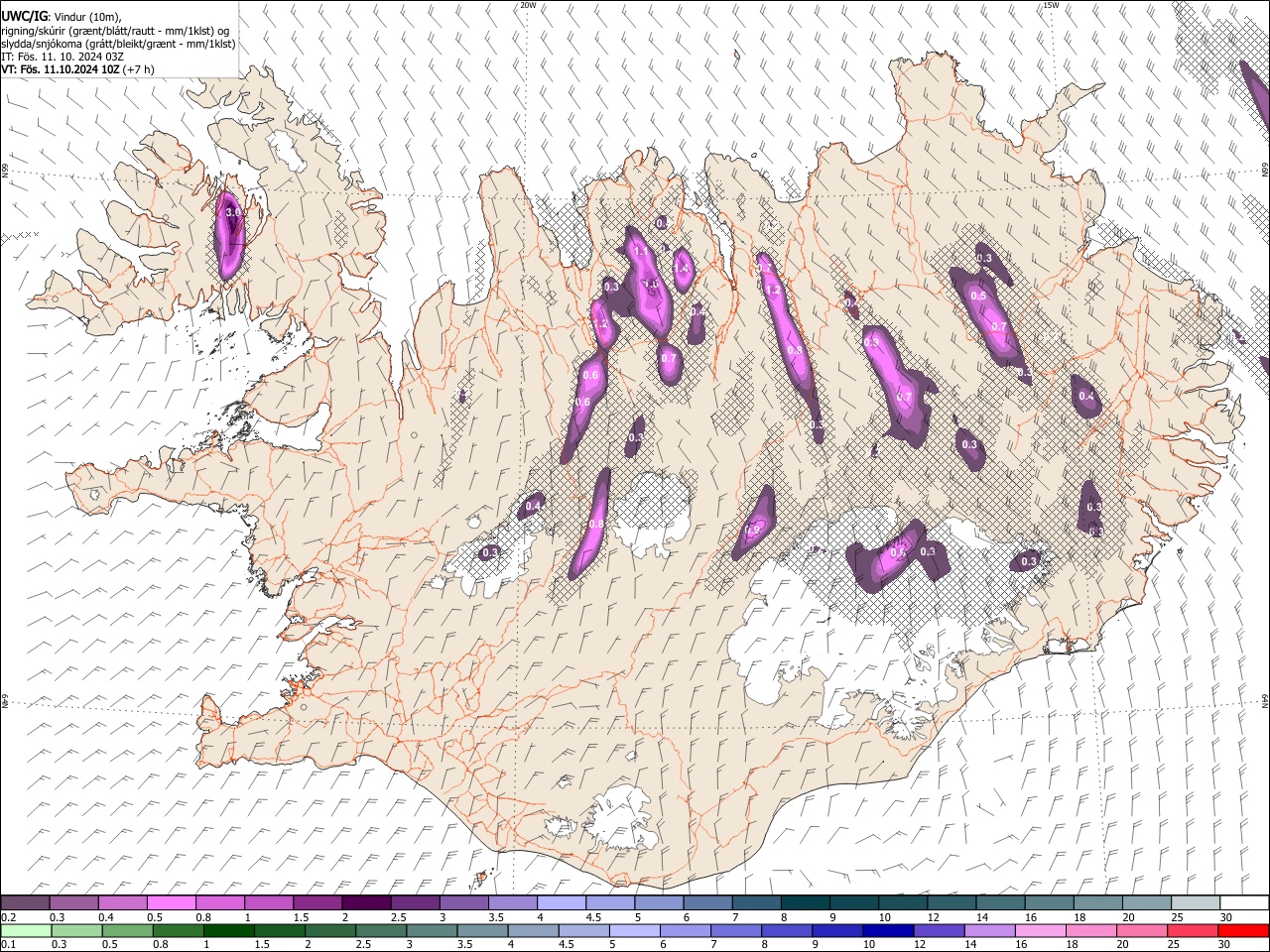Click the '3.0' value label in the Westfjords
Screen dimensions: 1270x952
234,212
